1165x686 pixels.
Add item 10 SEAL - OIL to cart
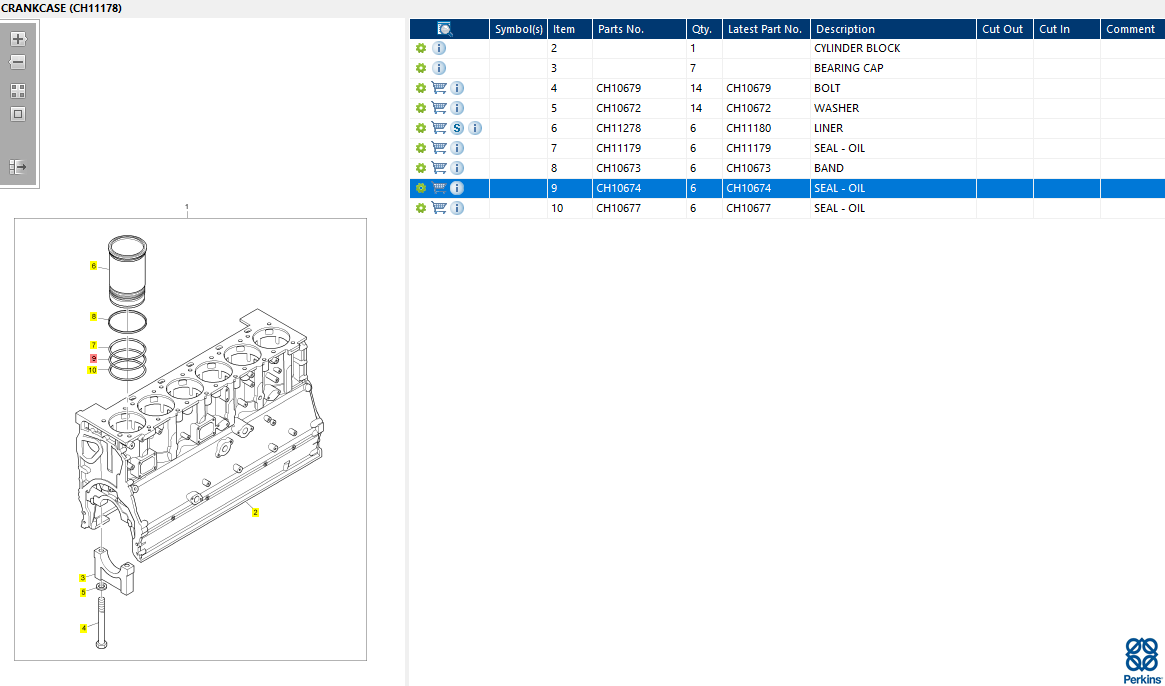439,208
